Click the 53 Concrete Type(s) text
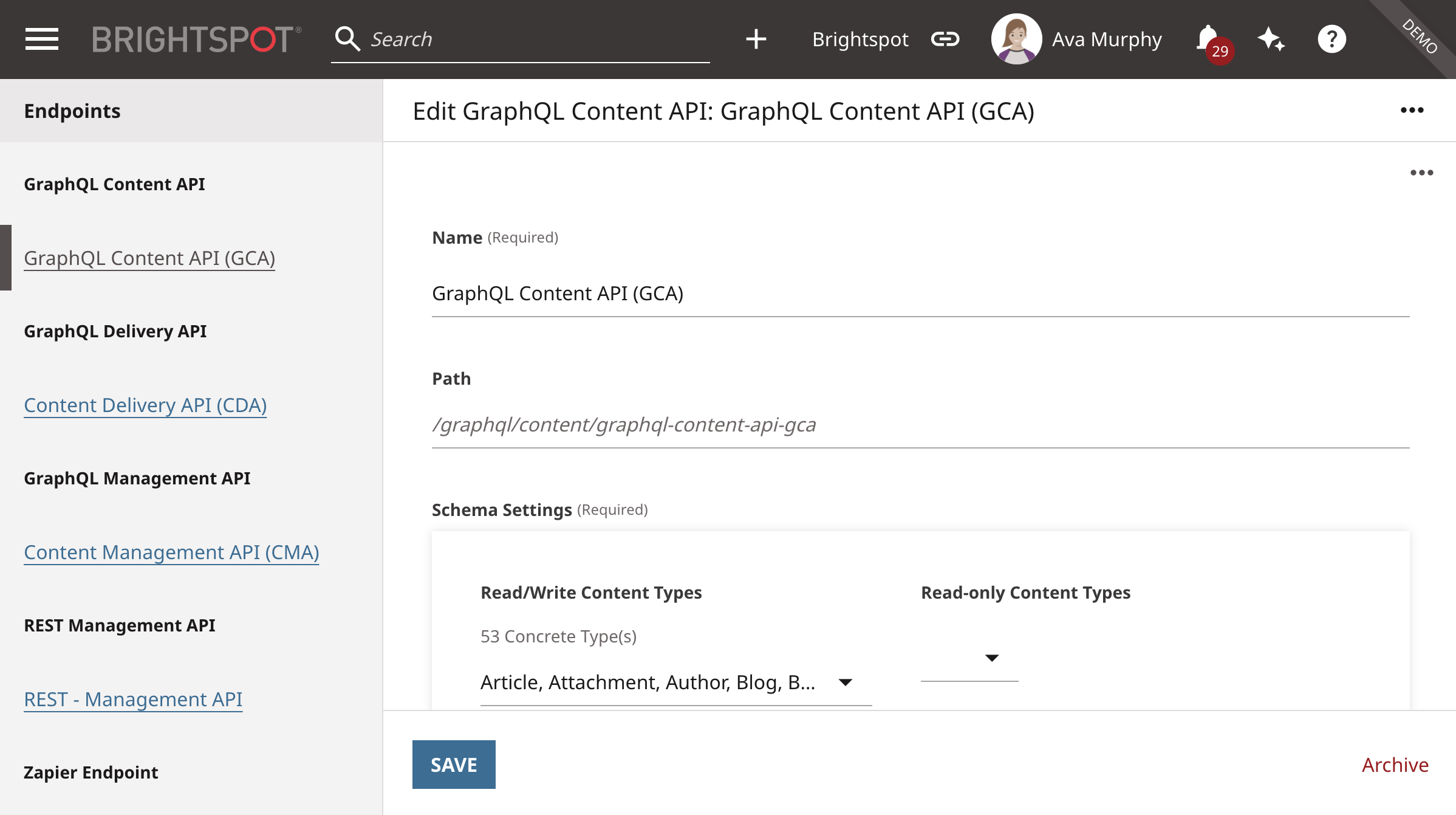Viewport: 1456px width, 815px height. click(x=558, y=636)
